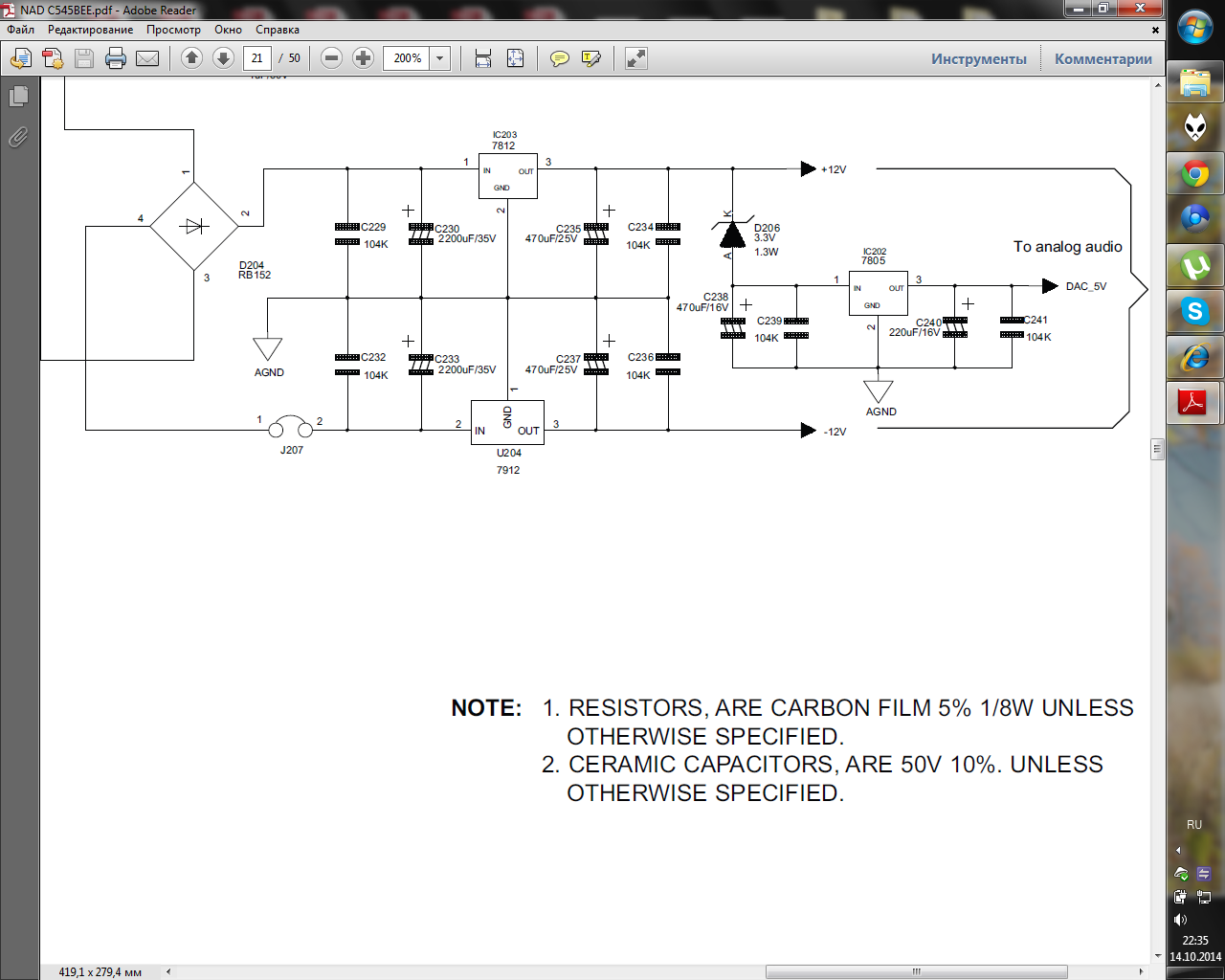Click the volume speaker tray icon
This screenshot has width=1225, height=980.
(x=1180, y=921)
